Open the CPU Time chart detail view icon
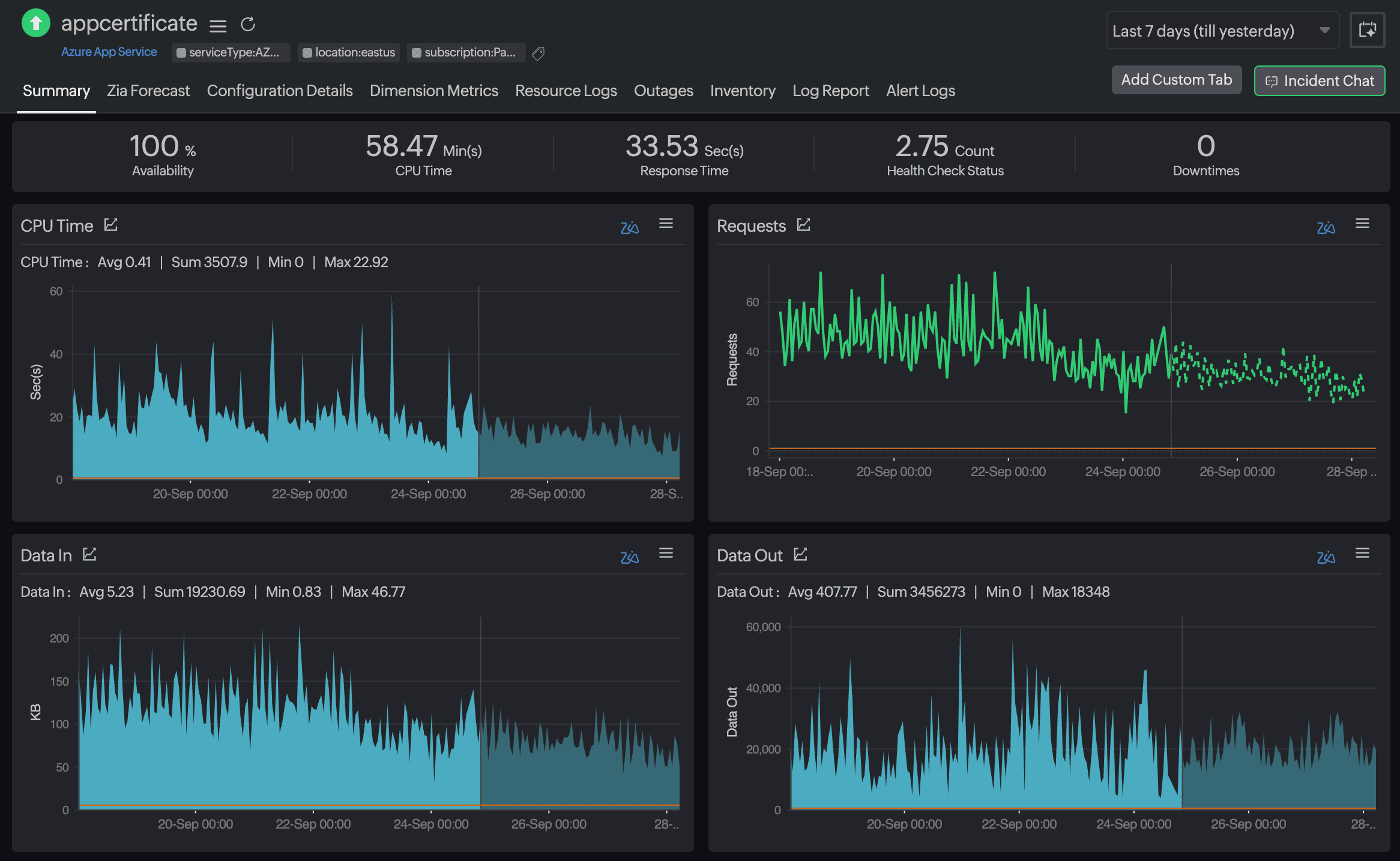The width and height of the screenshot is (1400, 861). [x=112, y=225]
